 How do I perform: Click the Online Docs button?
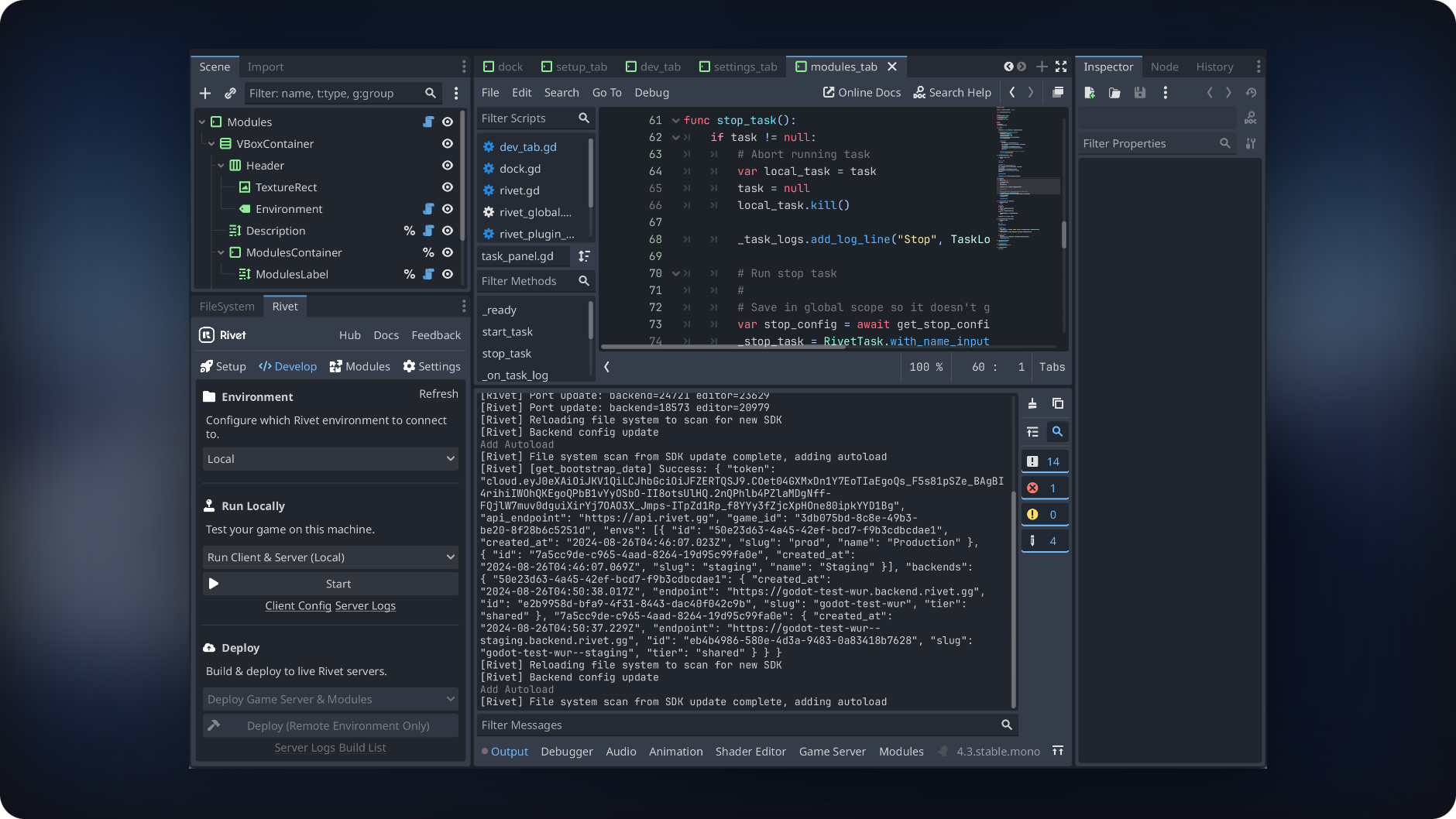(861, 93)
